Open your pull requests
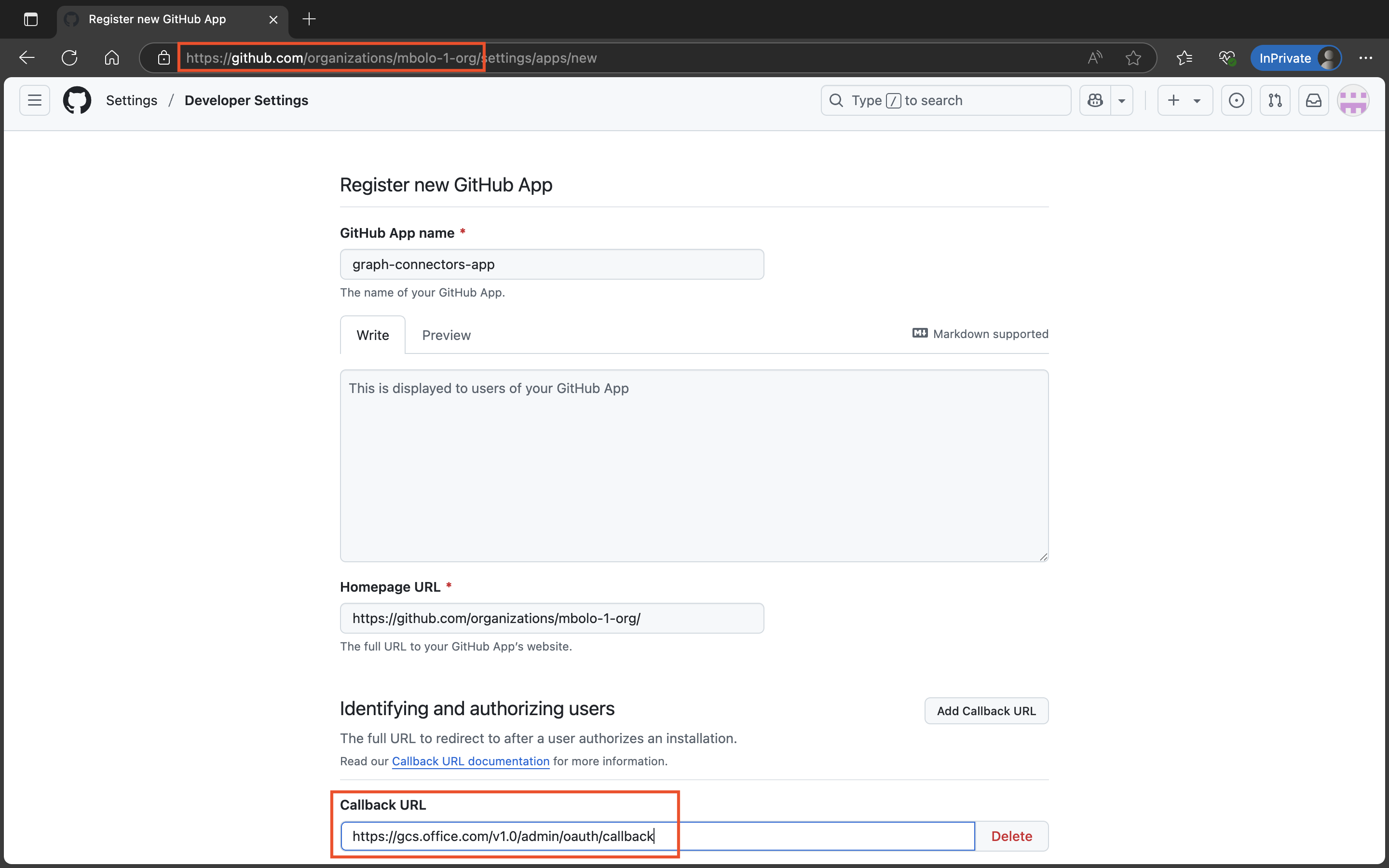 tap(1274, 100)
